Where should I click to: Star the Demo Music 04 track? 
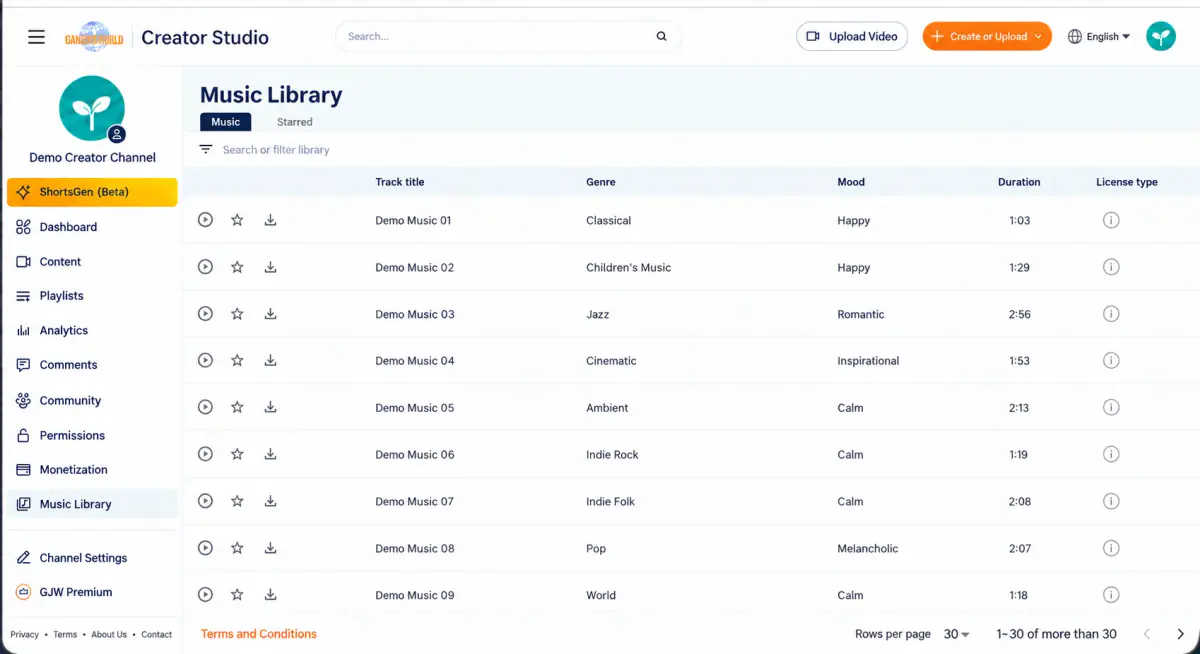(237, 360)
